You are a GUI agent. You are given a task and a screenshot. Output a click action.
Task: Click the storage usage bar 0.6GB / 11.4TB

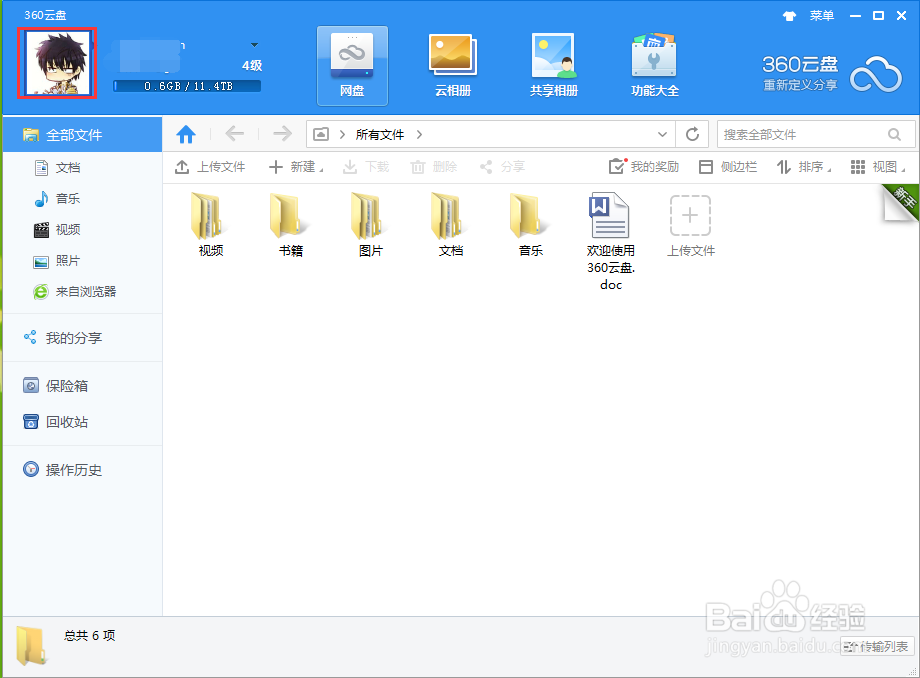(187, 86)
